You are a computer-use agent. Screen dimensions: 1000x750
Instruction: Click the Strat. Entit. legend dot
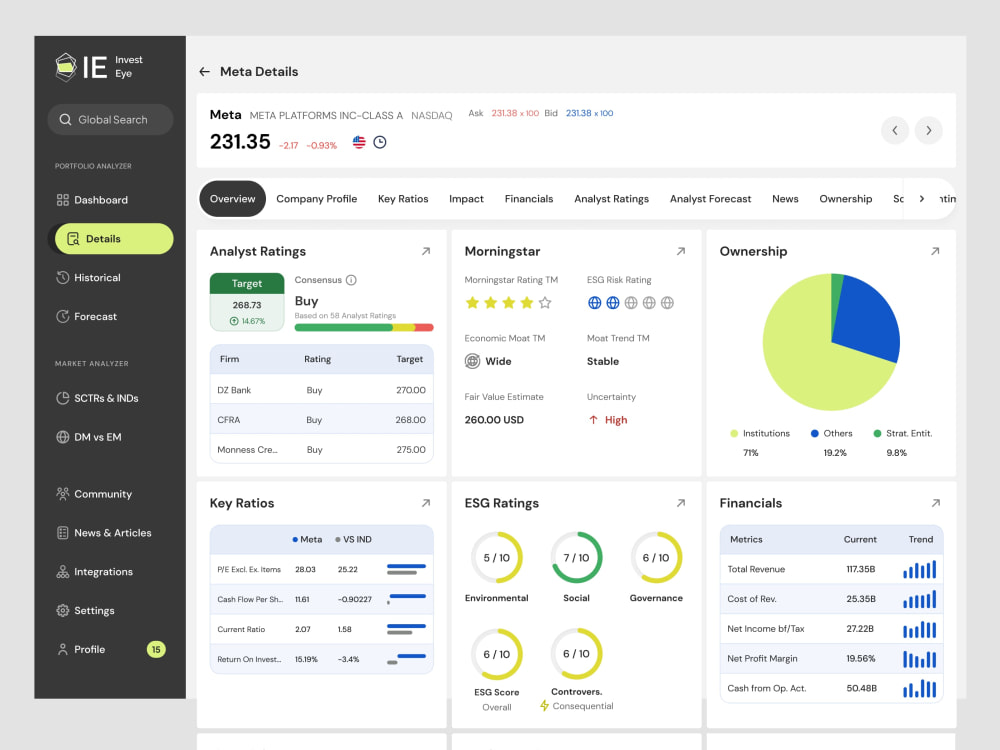(877, 434)
